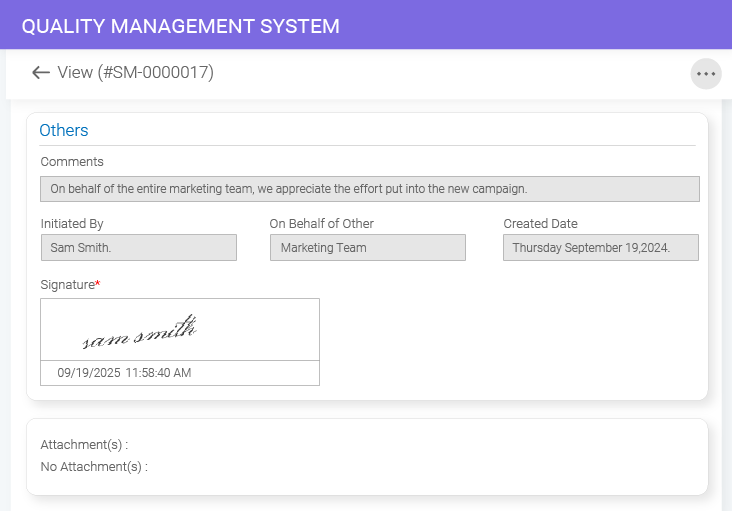The height and width of the screenshot is (511, 732).
Task: Click the Comments text field
Action: [370, 189]
